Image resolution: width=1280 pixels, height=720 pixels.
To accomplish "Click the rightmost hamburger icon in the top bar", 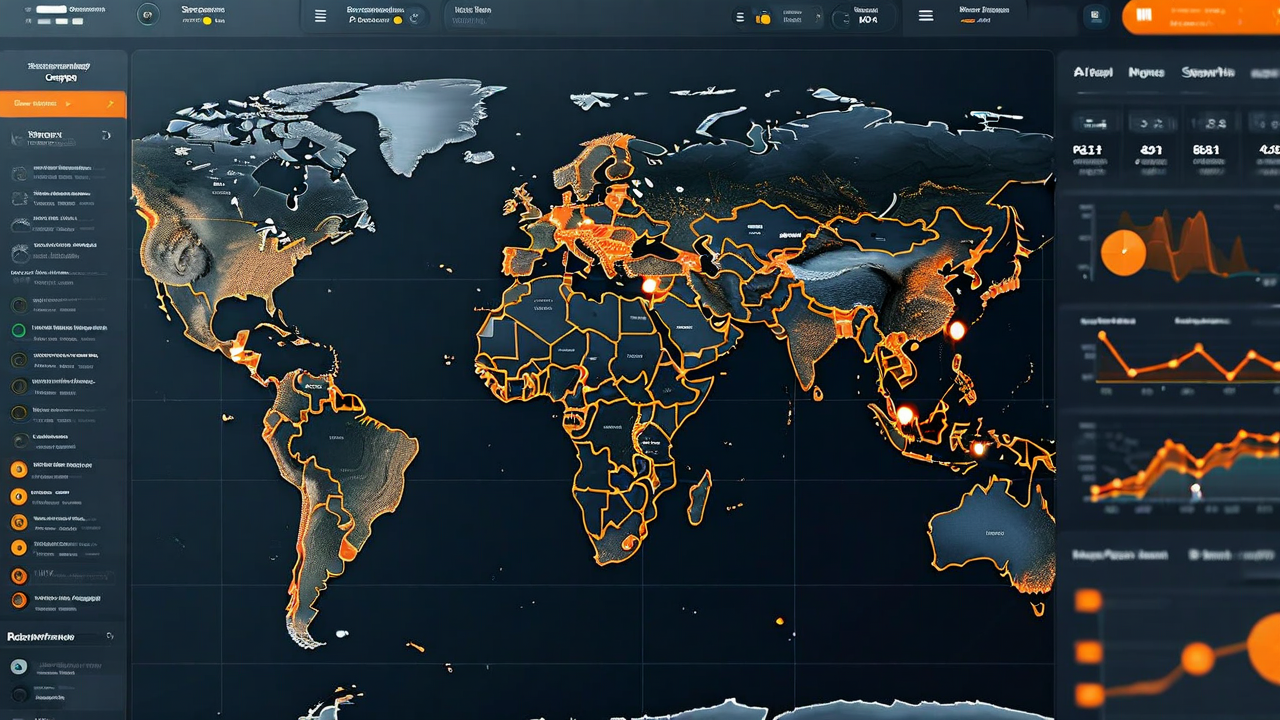I will coord(925,16).
